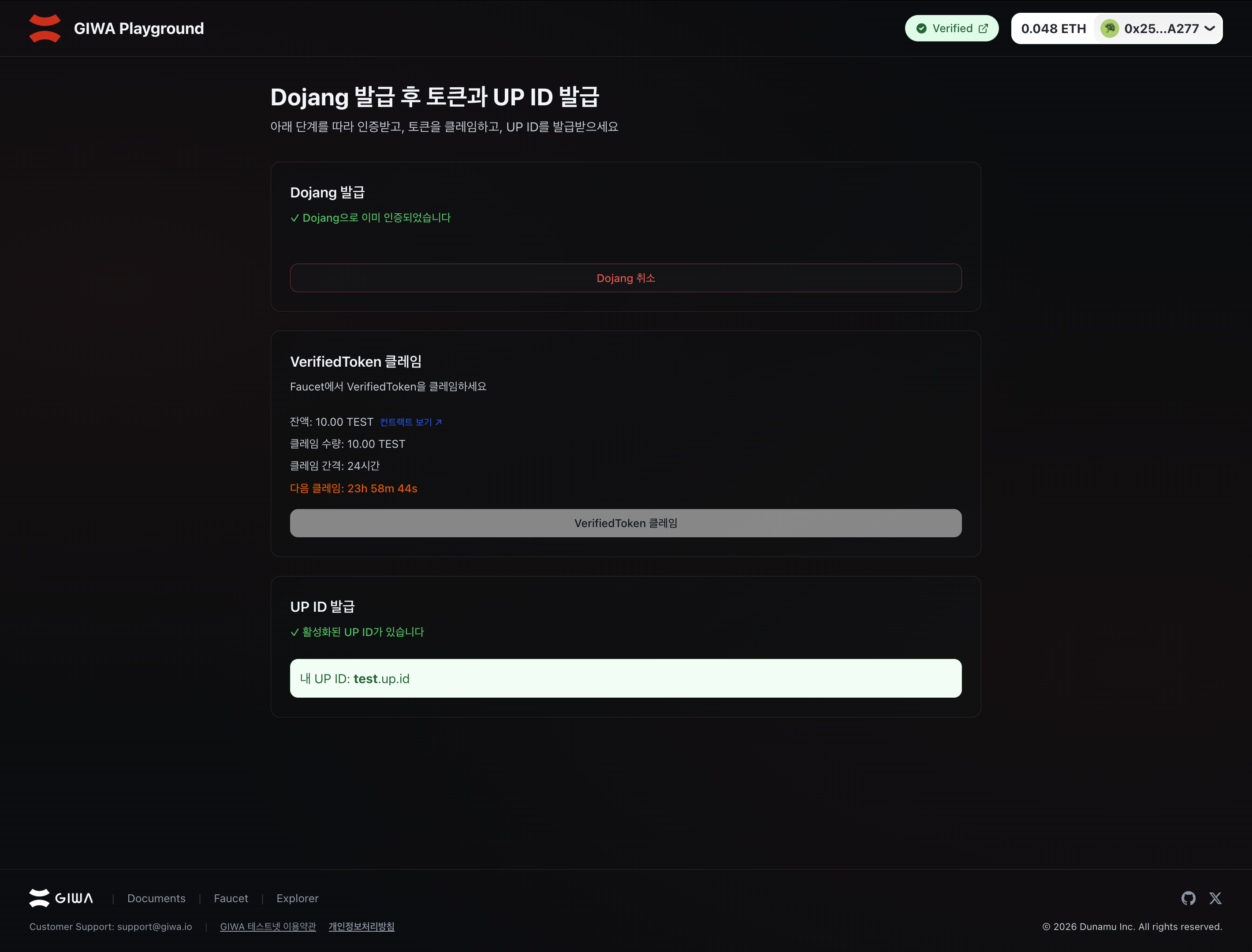Click the white GIWA footer logo
This screenshot has height=952, width=1252.
[x=61, y=898]
